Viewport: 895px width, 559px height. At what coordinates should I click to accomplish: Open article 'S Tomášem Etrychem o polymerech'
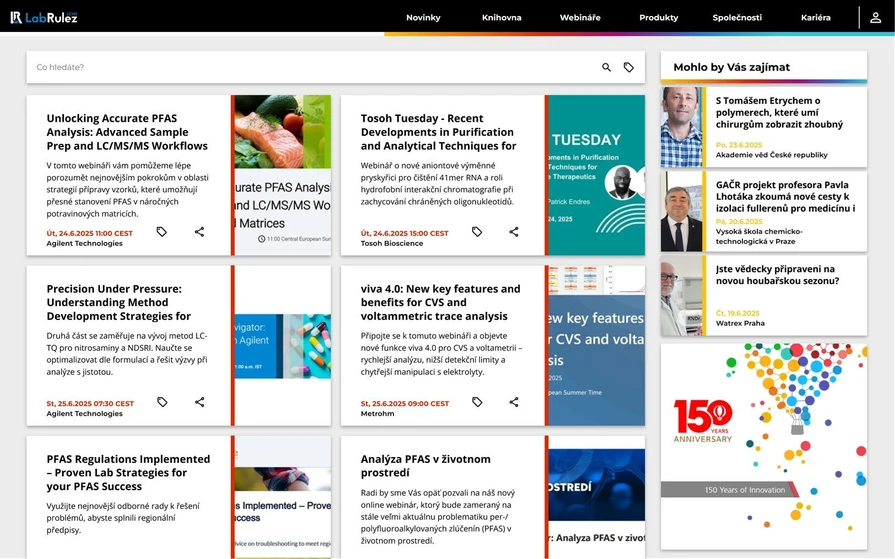click(779, 112)
